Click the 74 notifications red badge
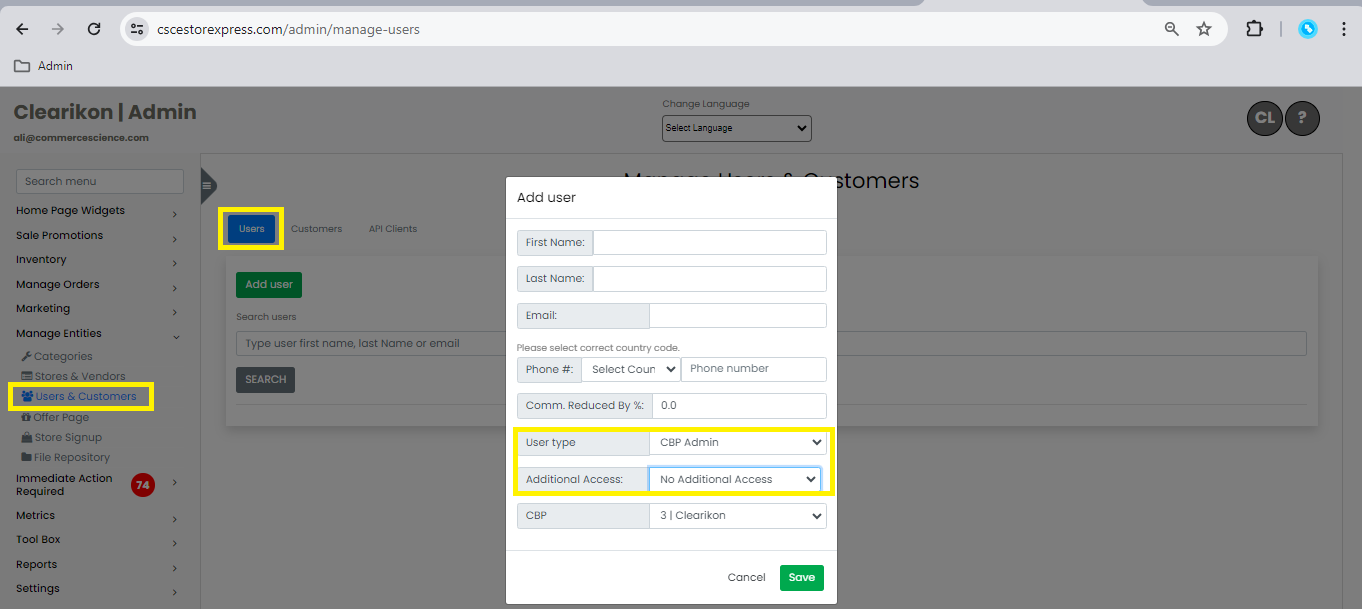The image size is (1362, 609). (143, 486)
